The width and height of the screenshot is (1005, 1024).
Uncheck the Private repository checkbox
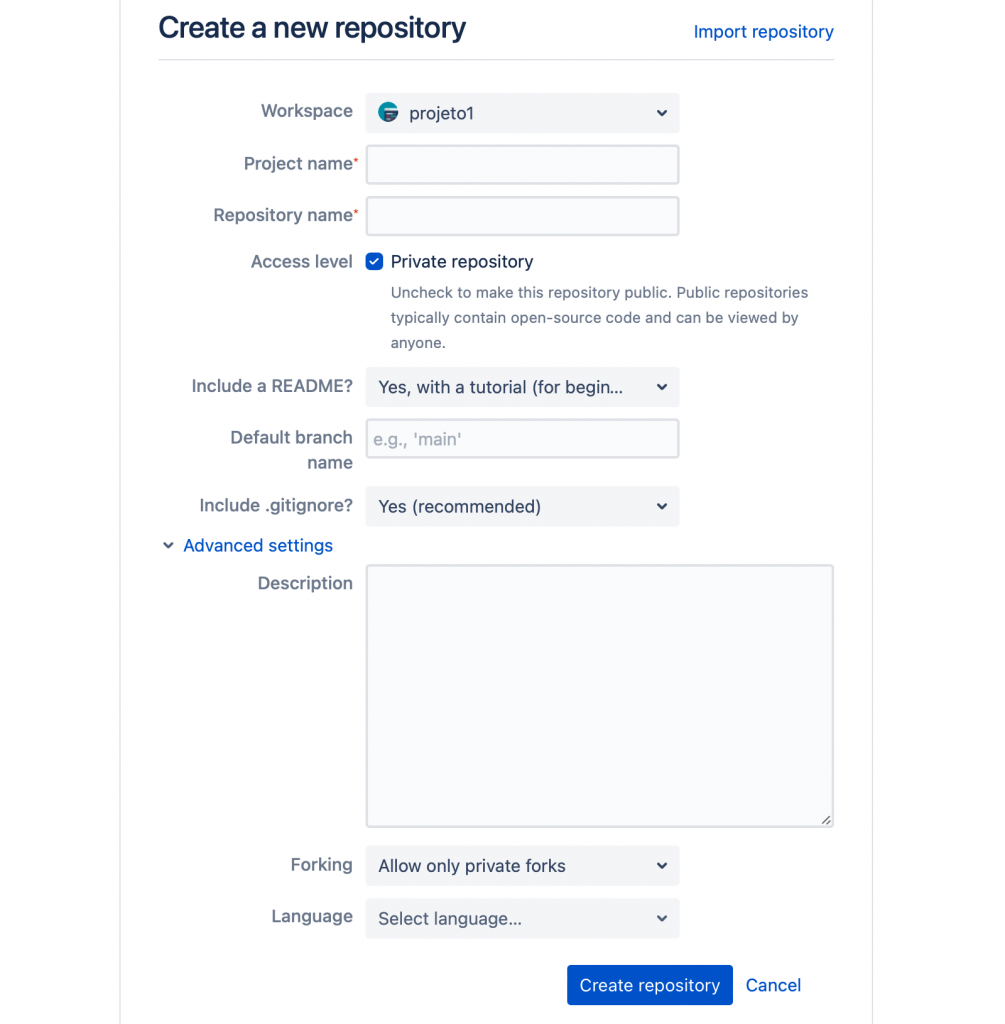coord(375,262)
